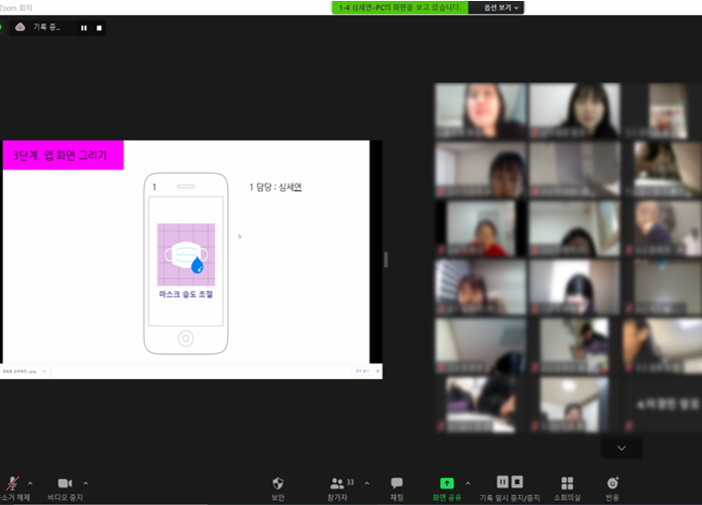Open the 보안 security shield icon
The width and height of the screenshot is (702, 505).
[x=278, y=483]
